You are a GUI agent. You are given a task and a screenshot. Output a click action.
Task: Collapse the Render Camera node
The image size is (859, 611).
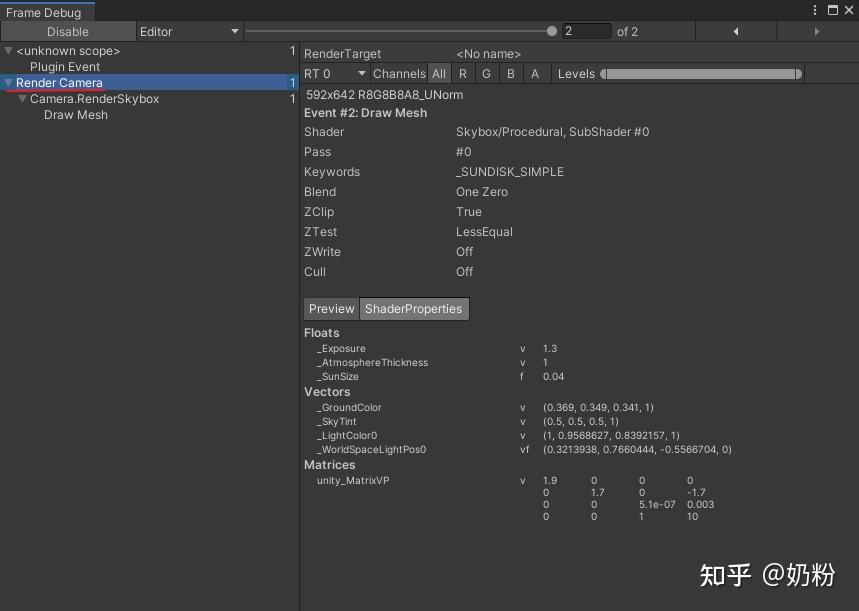pyautogui.click(x=8, y=82)
